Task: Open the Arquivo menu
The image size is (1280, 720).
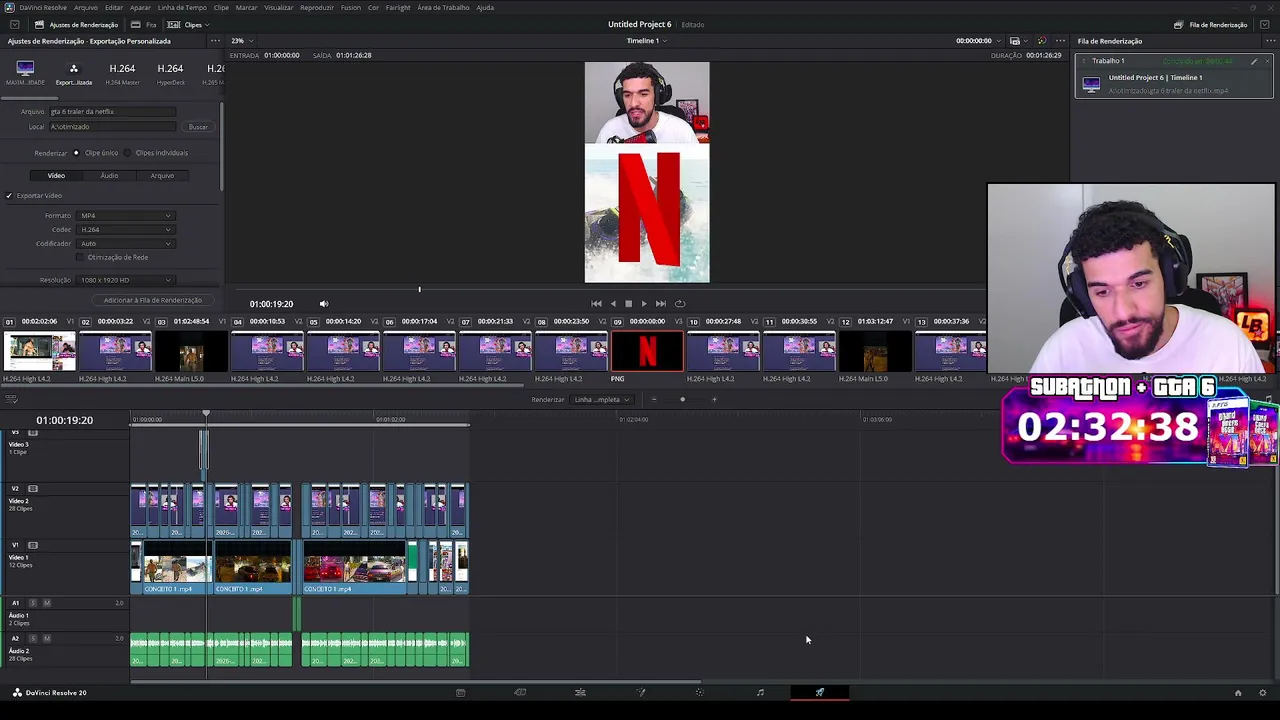Action: click(85, 8)
